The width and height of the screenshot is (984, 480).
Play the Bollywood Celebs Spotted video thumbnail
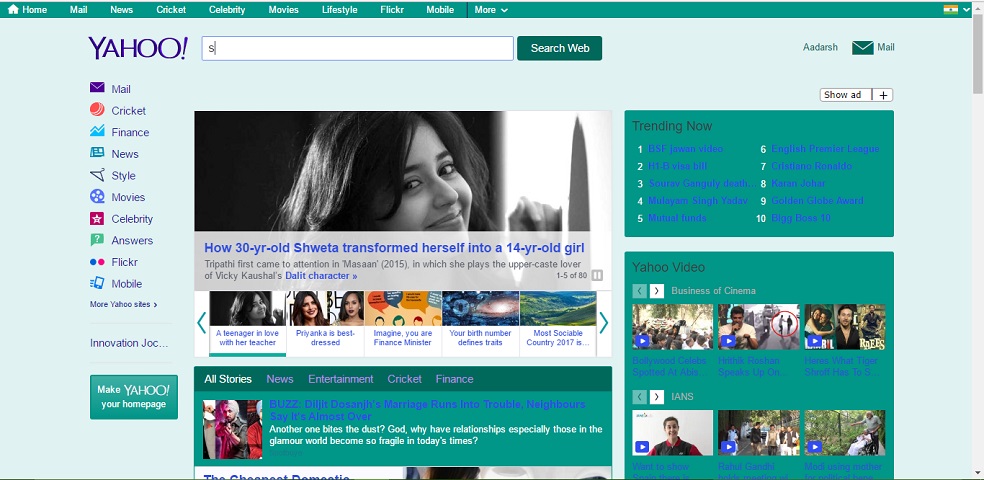point(673,327)
